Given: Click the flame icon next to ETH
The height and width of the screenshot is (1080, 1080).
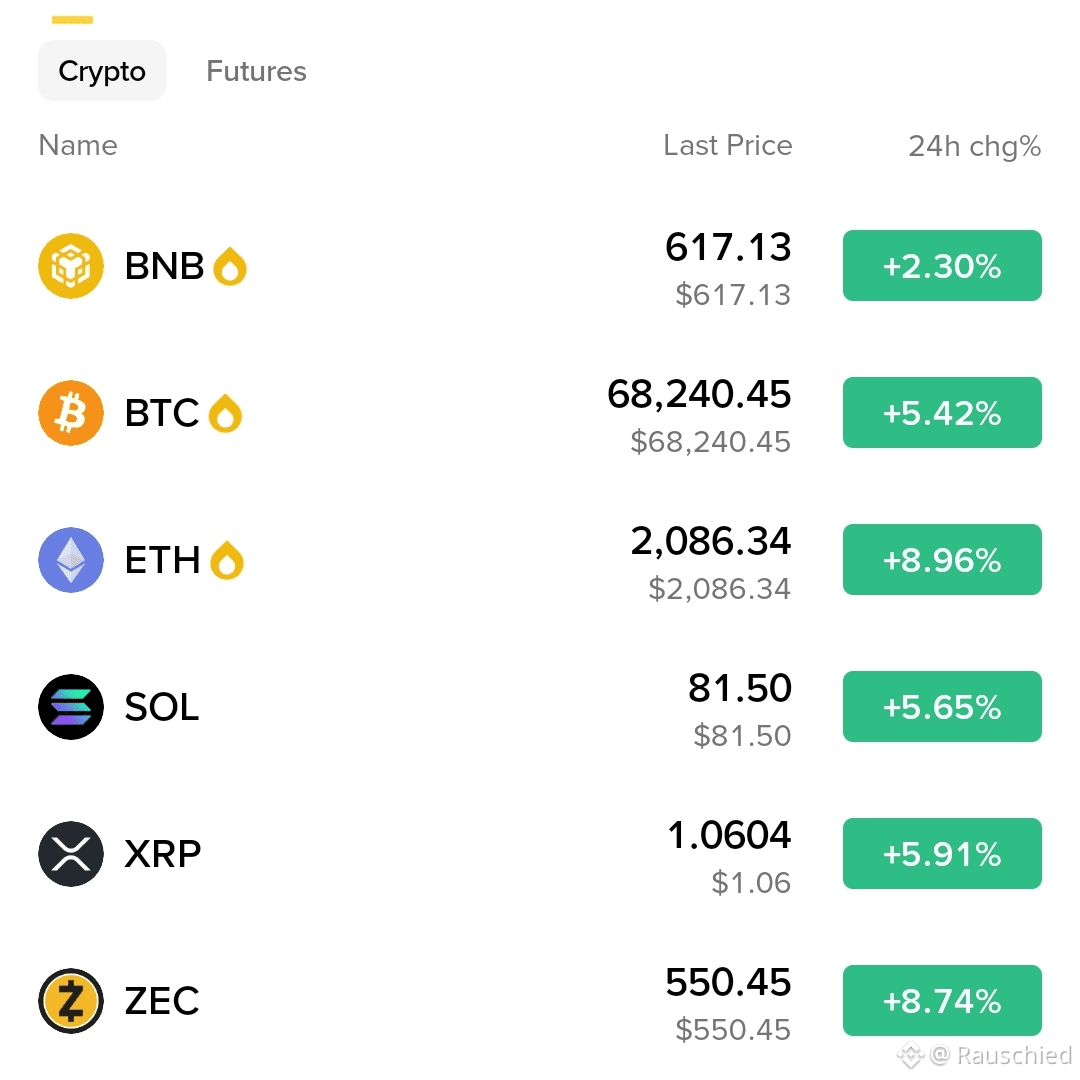Looking at the screenshot, I should pyautogui.click(x=227, y=560).
